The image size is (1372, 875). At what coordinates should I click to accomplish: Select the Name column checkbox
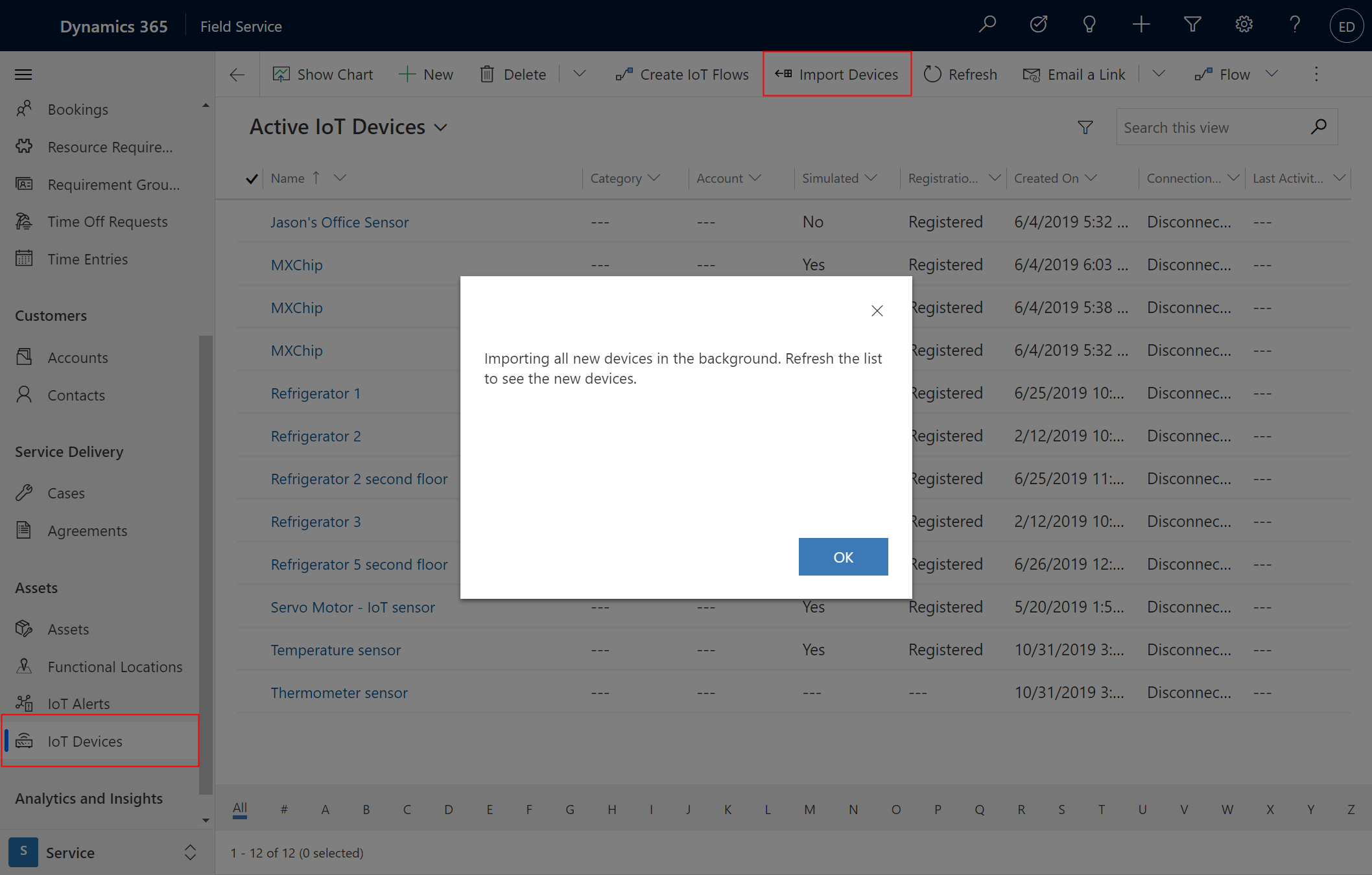click(x=251, y=178)
